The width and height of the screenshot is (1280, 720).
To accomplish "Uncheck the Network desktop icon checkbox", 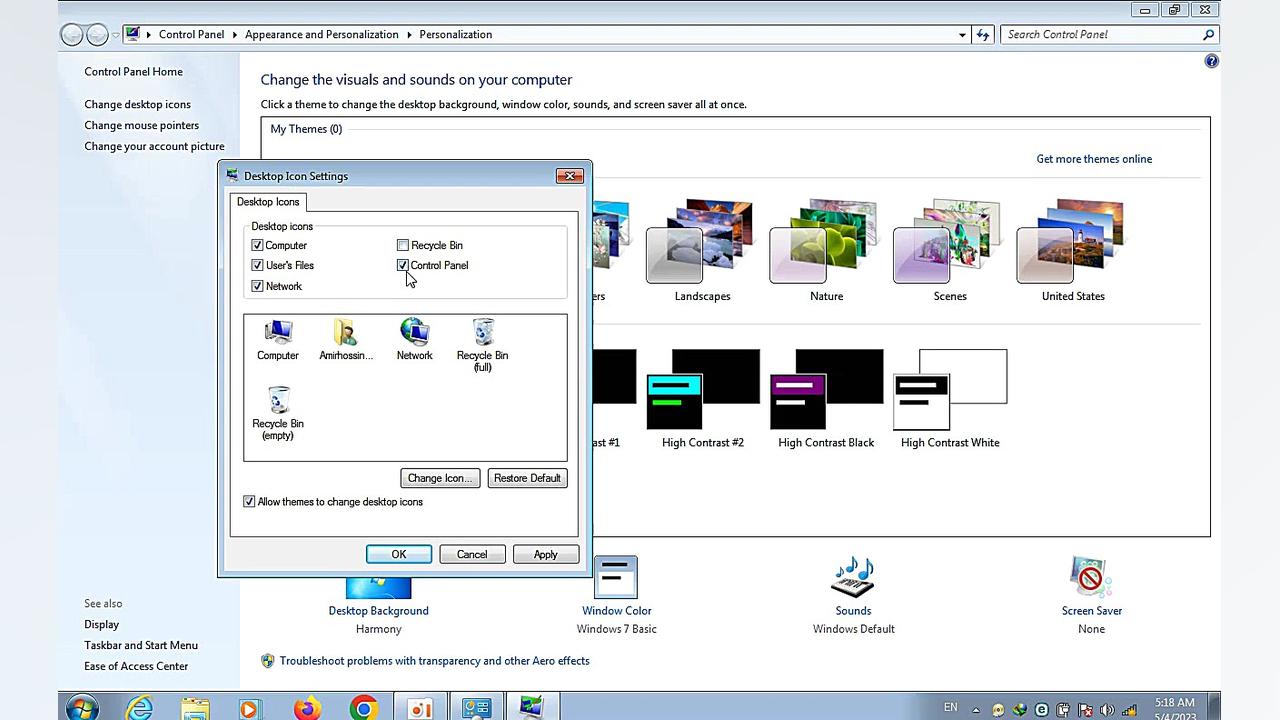I will pos(257,286).
